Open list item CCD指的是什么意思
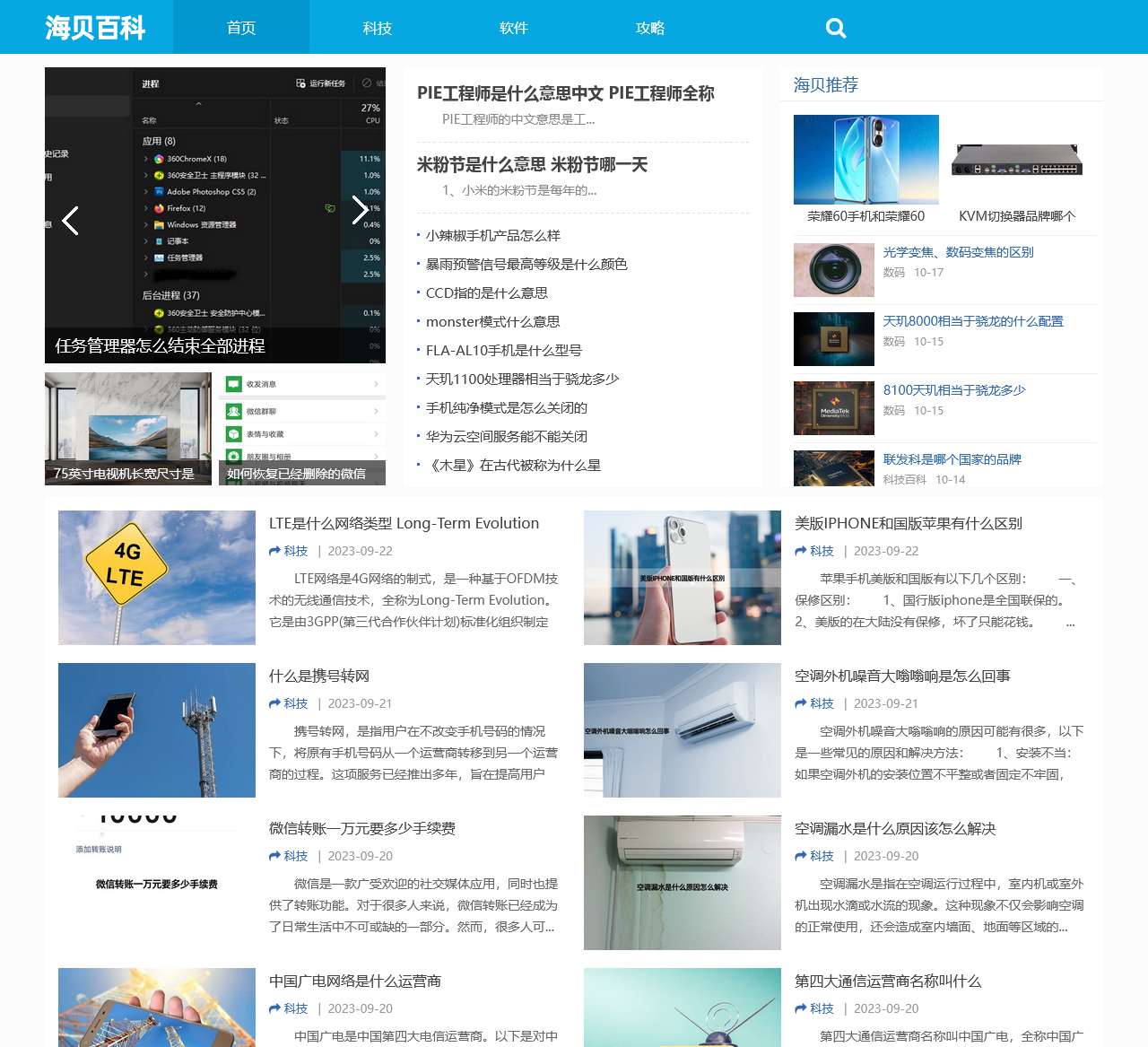This screenshot has width=1148, height=1047. 487,292
